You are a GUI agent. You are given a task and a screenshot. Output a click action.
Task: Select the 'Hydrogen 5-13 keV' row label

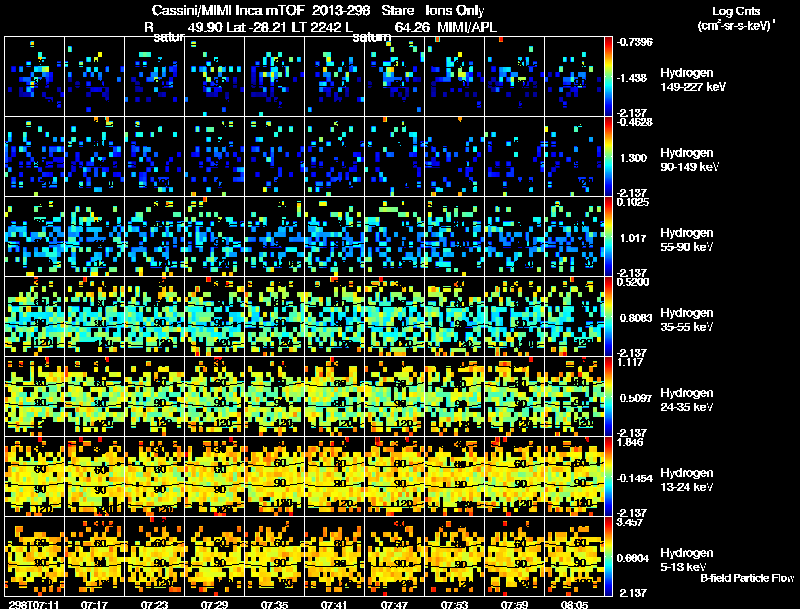[687, 560]
